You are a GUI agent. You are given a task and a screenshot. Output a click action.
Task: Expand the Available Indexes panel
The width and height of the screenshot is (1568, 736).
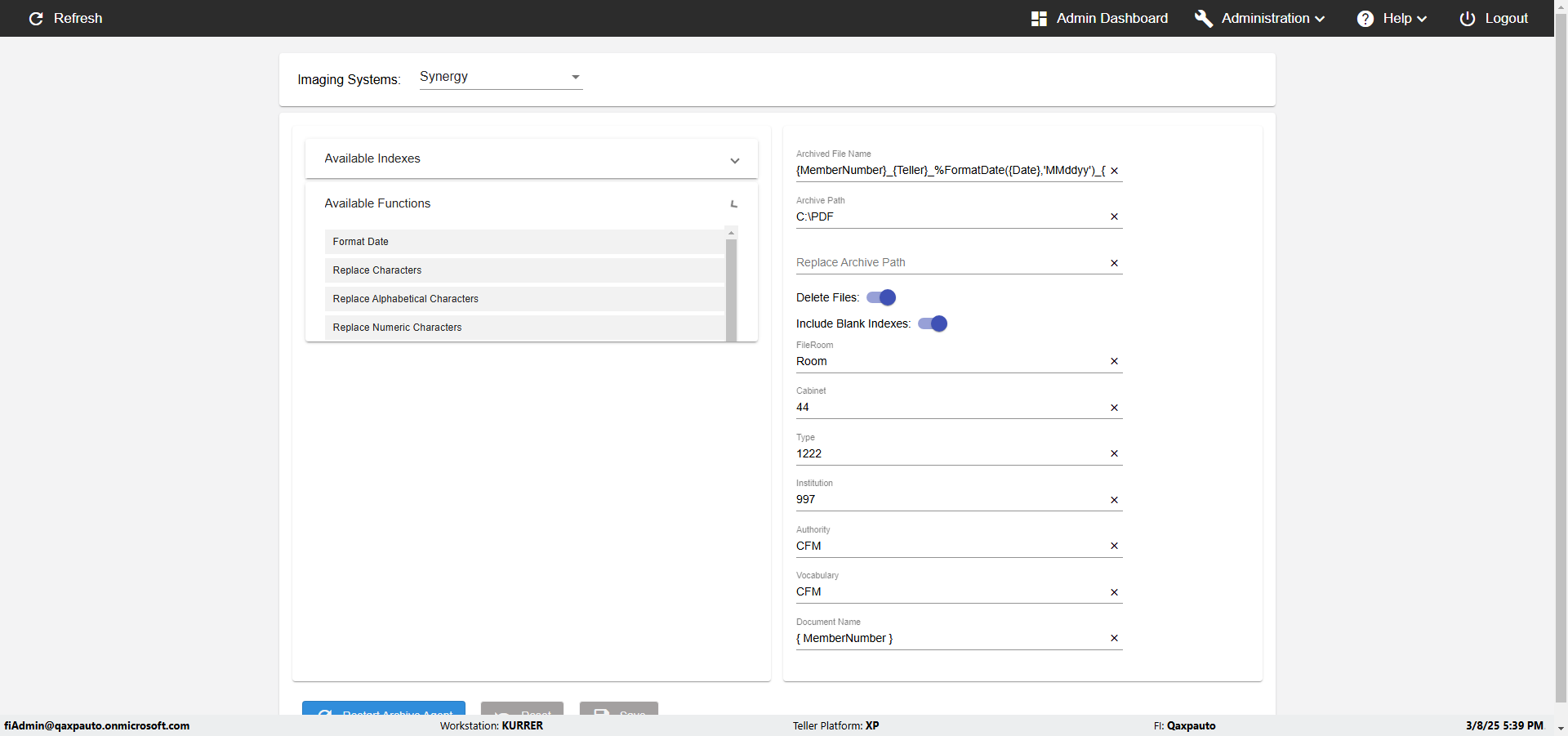point(734,160)
